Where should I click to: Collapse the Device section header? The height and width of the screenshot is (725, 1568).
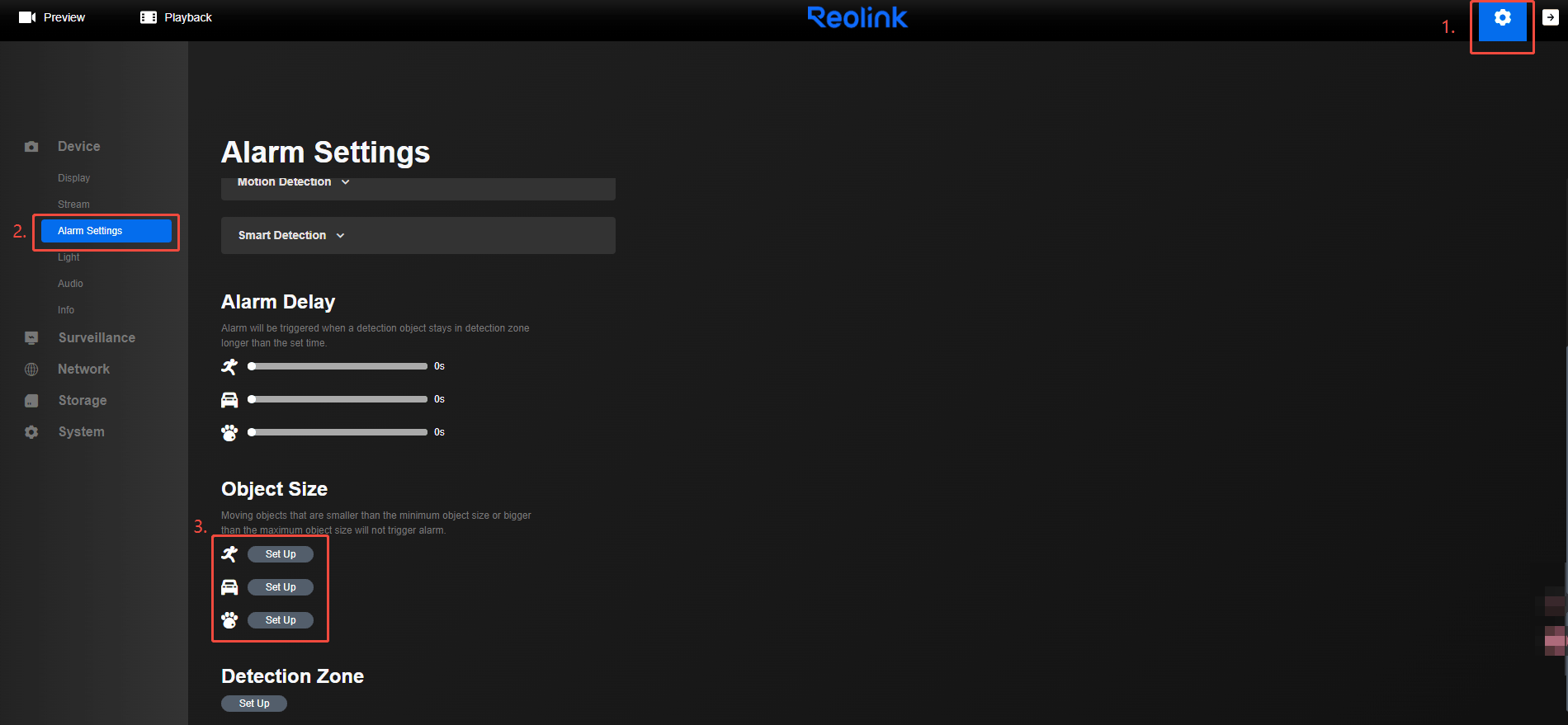[78, 147]
